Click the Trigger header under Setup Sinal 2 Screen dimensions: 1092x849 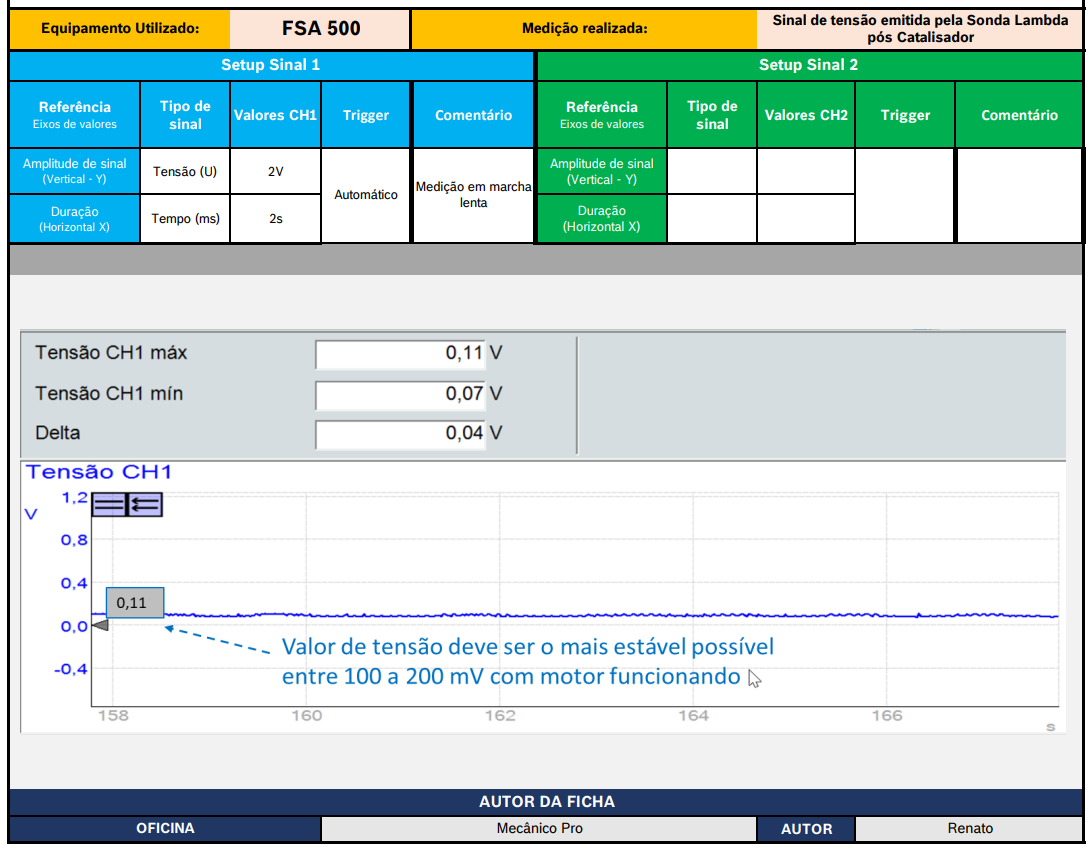tap(905, 115)
